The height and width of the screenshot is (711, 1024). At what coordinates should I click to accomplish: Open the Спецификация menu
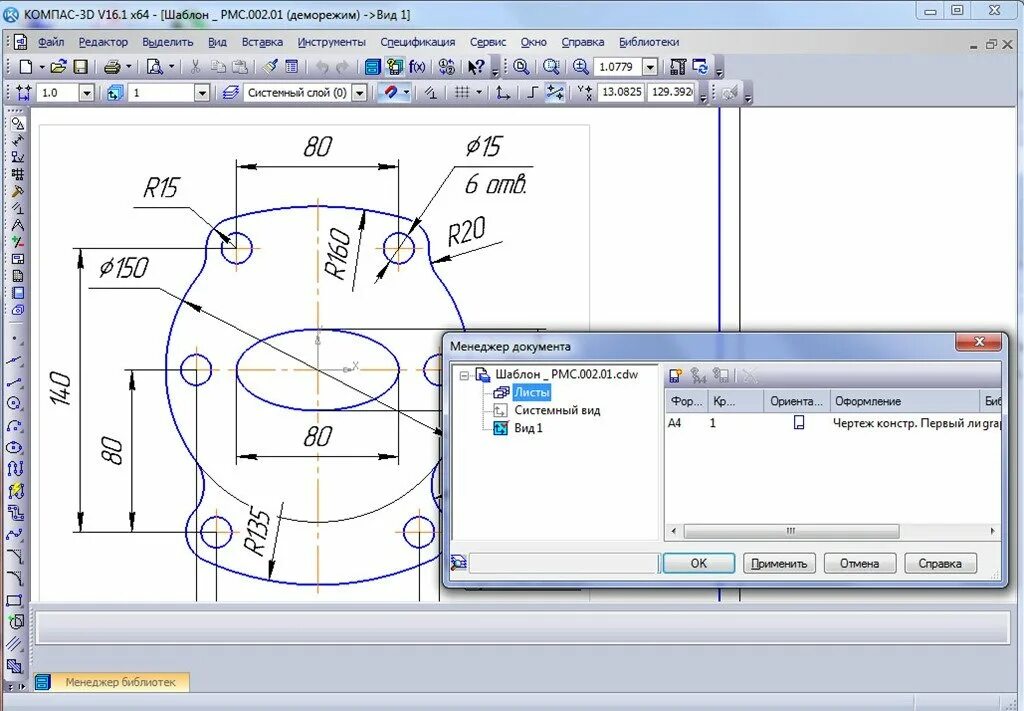tap(418, 42)
